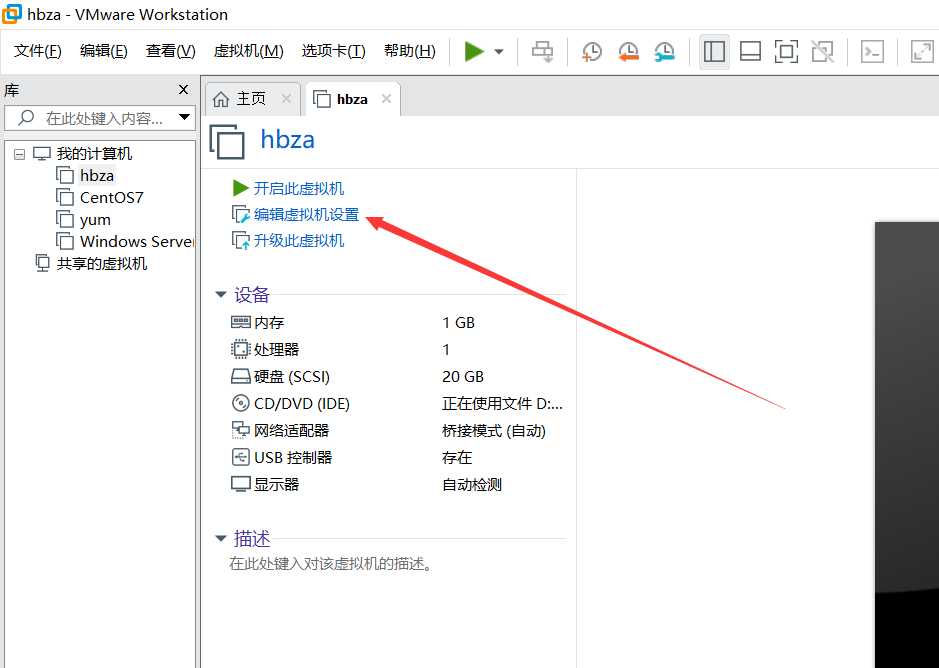This screenshot has height=668, width=939.
Task: Click the stretch guest display icon
Action: pyautogui.click(x=922, y=52)
